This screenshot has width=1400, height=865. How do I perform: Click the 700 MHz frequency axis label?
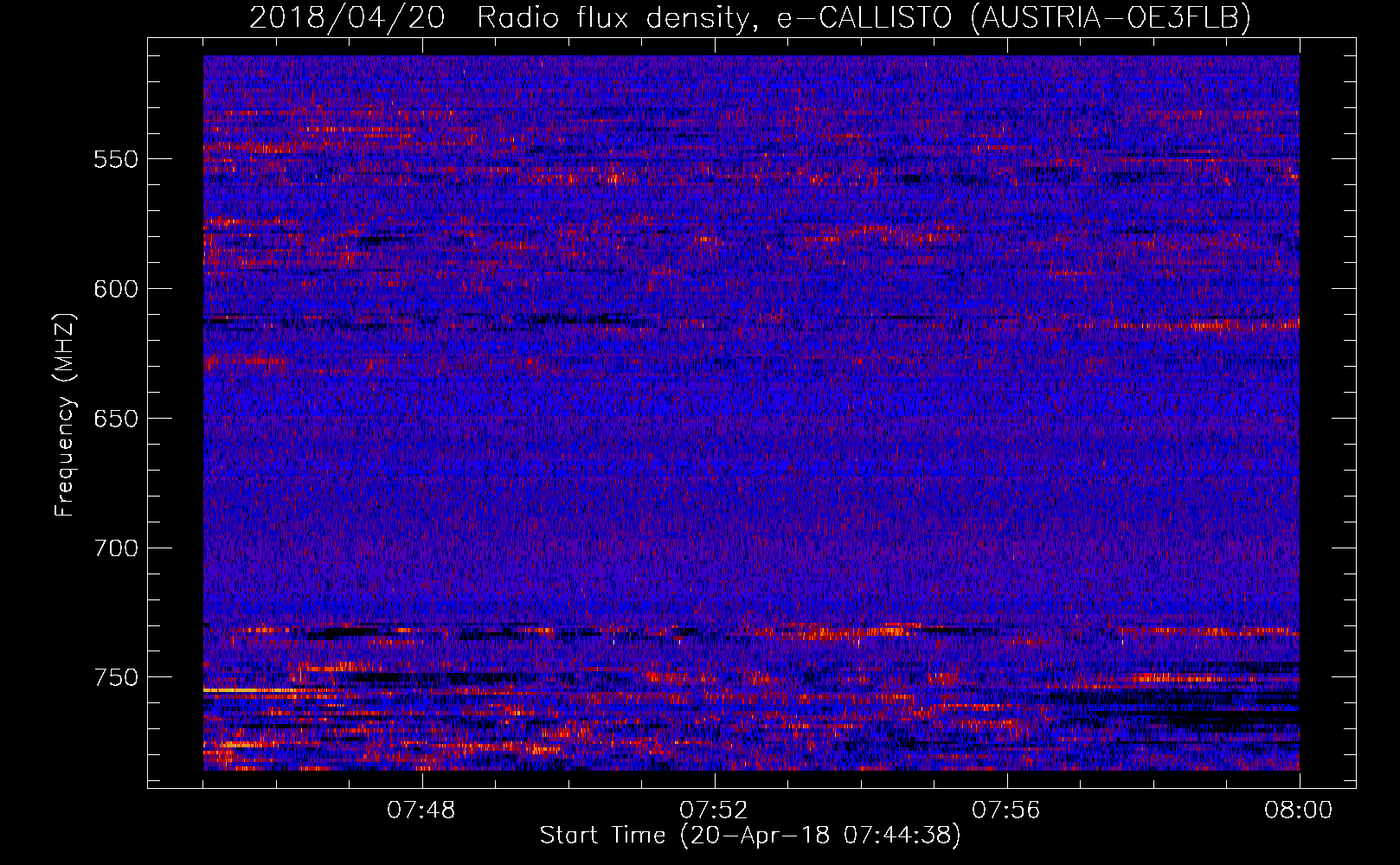coord(116,548)
